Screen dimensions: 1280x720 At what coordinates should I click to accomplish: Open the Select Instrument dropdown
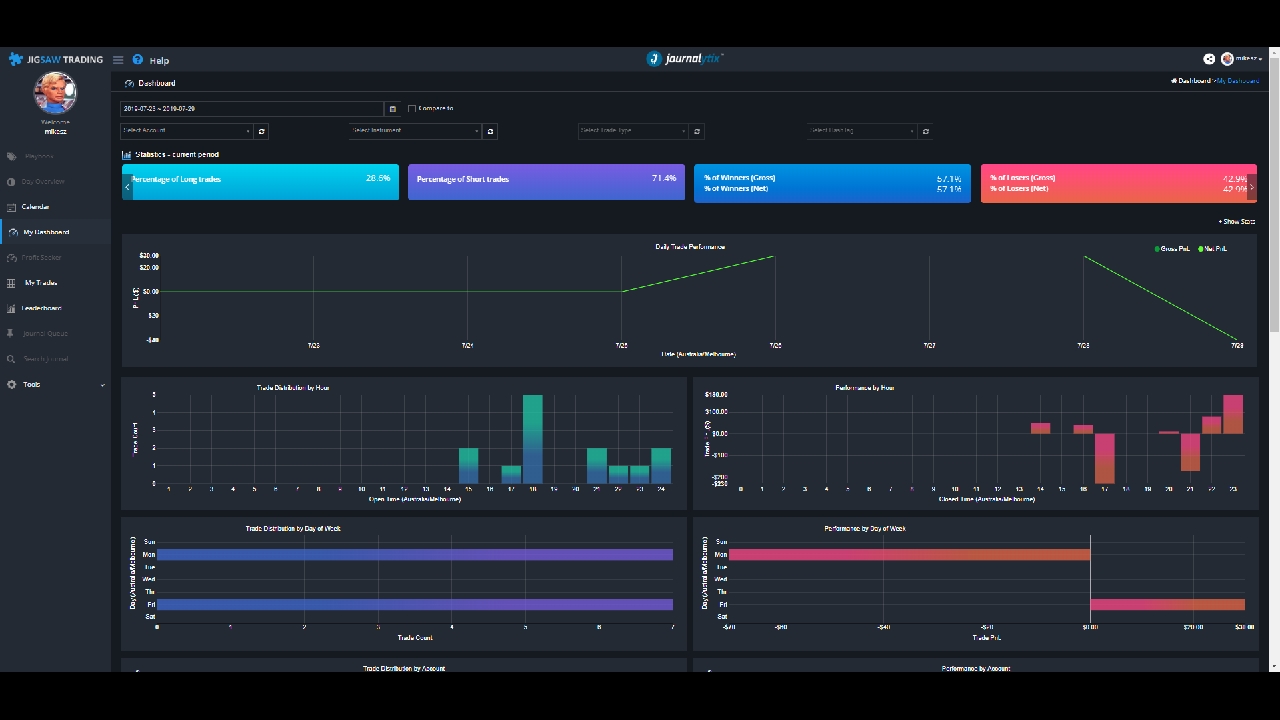(x=416, y=131)
